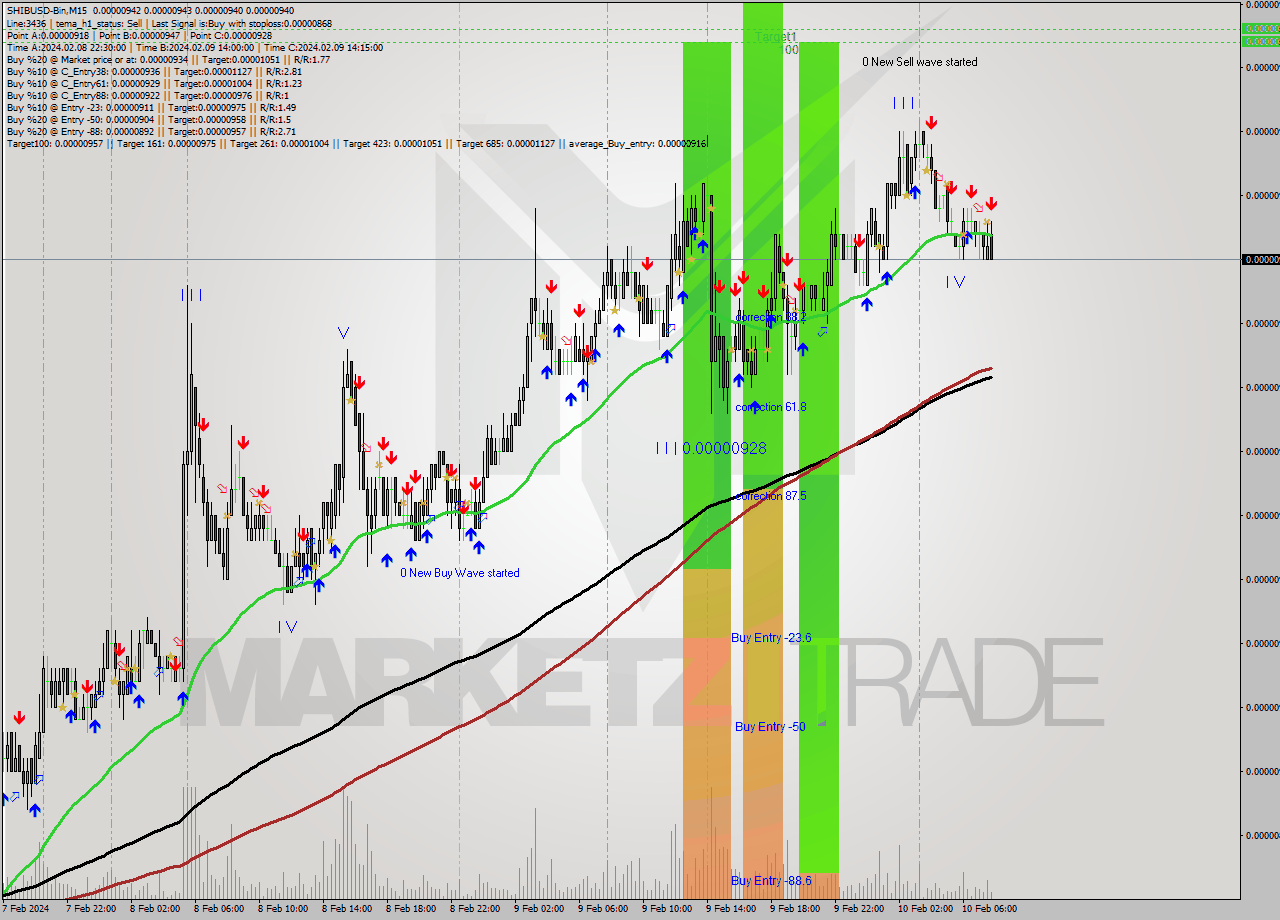
Task: Click the "tema_h1_status: Sell" info line
Action: 168,23
